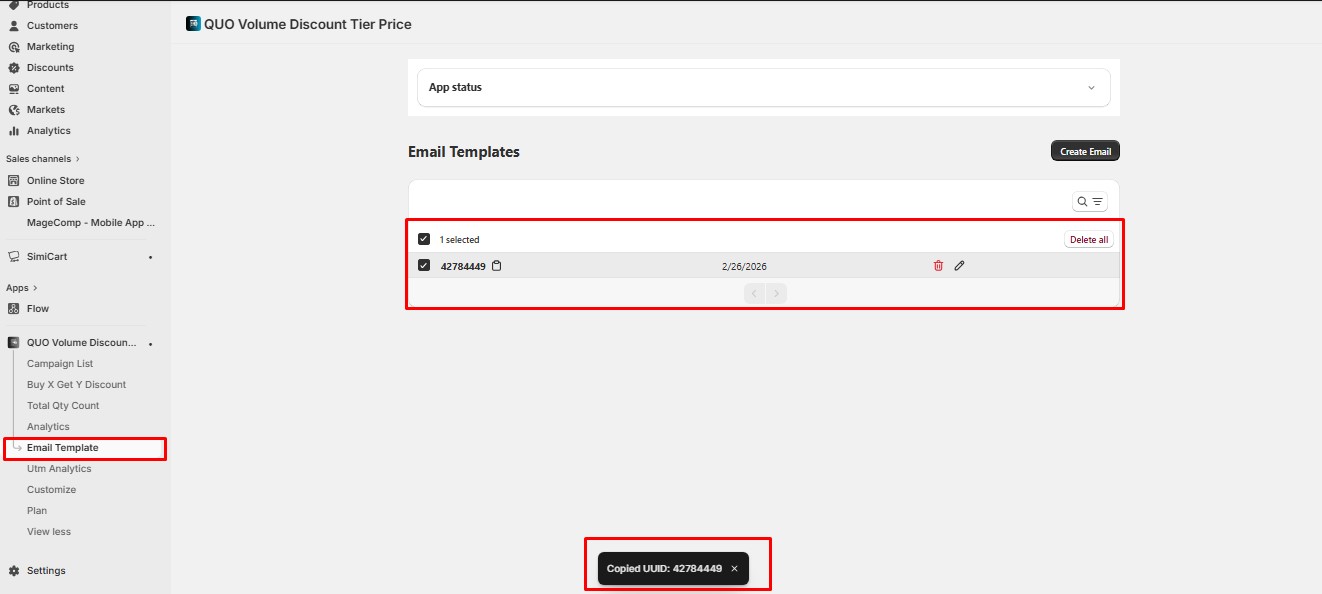Click the Flow app icon

tap(14, 309)
